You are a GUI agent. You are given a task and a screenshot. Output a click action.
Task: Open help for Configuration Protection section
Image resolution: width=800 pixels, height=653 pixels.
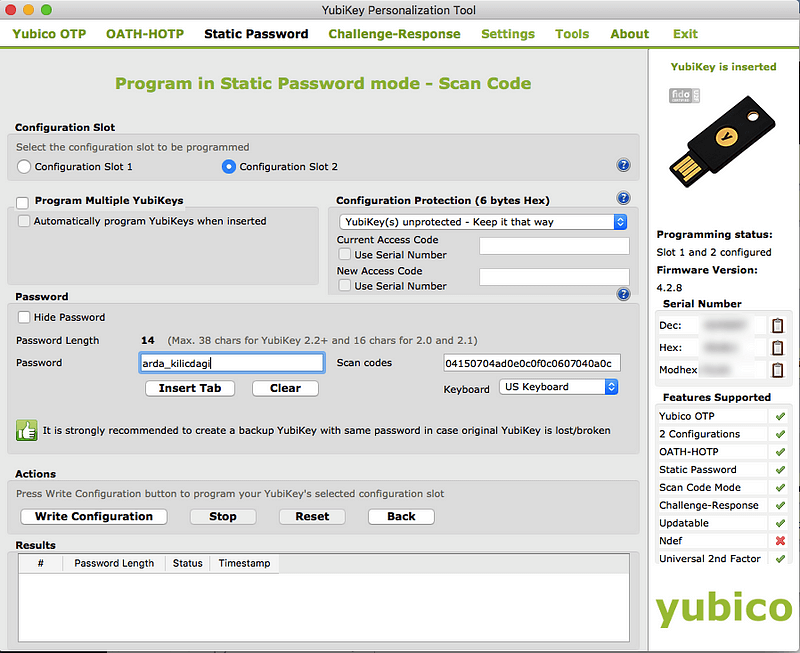coord(623,198)
